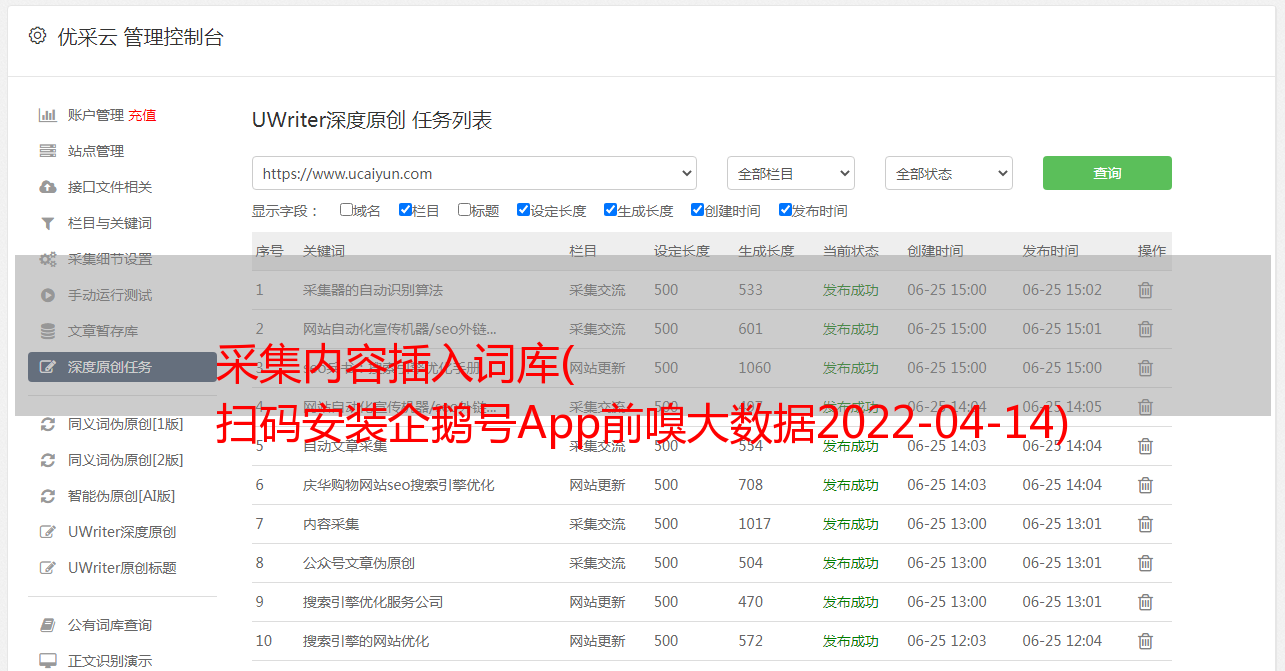Image resolution: width=1285 pixels, height=671 pixels.
Task: Open the 全部栏目 dropdown
Action: coord(791,173)
